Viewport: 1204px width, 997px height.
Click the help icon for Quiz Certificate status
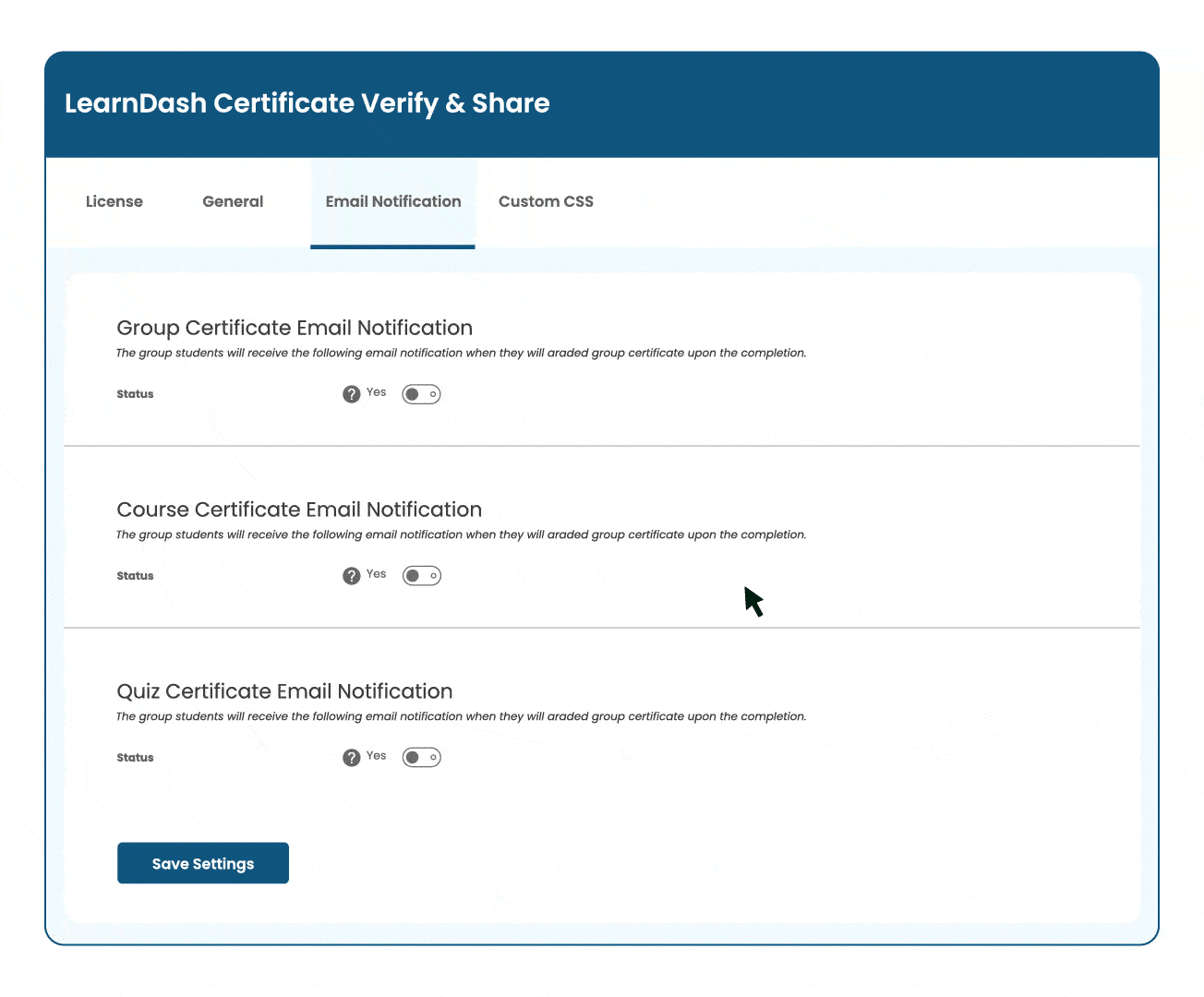point(351,758)
